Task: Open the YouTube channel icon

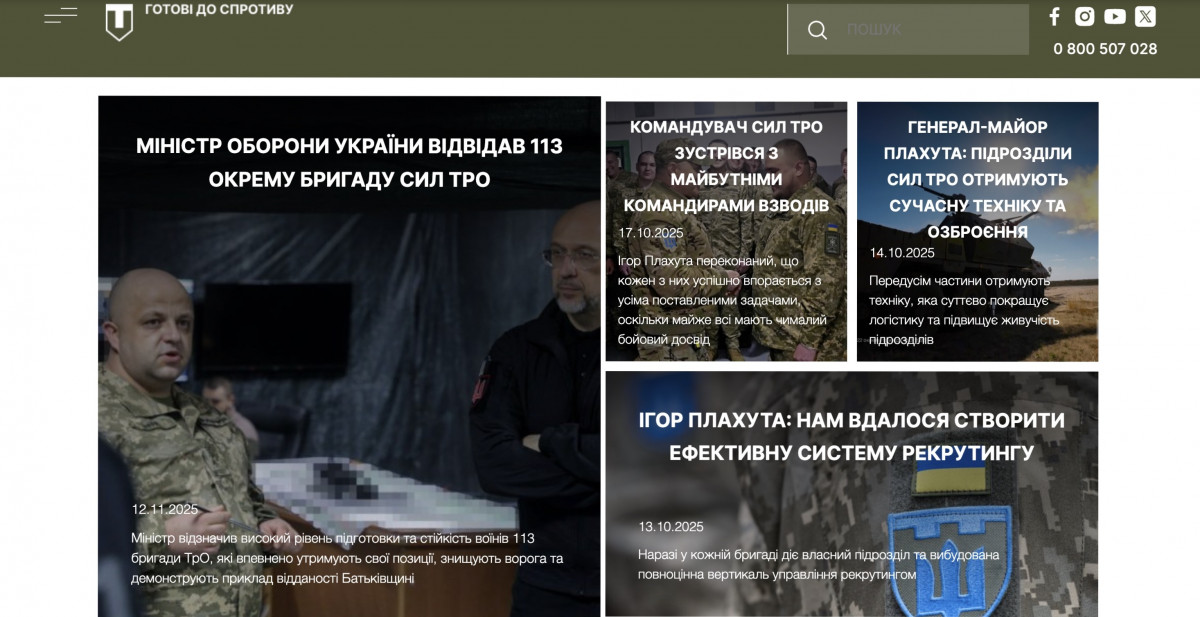Action: (x=1115, y=16)
